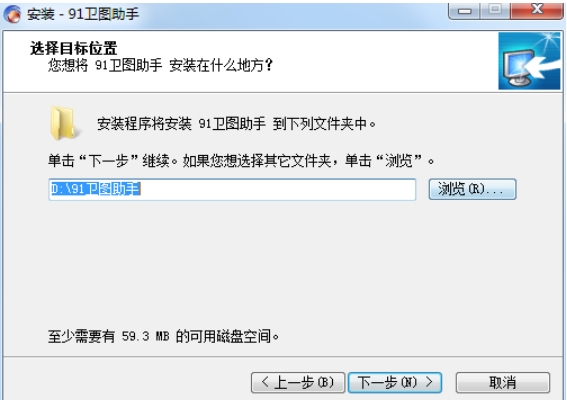The image size is (567, 400).
Task: Minimize the installer window
Action: point(464,11)
